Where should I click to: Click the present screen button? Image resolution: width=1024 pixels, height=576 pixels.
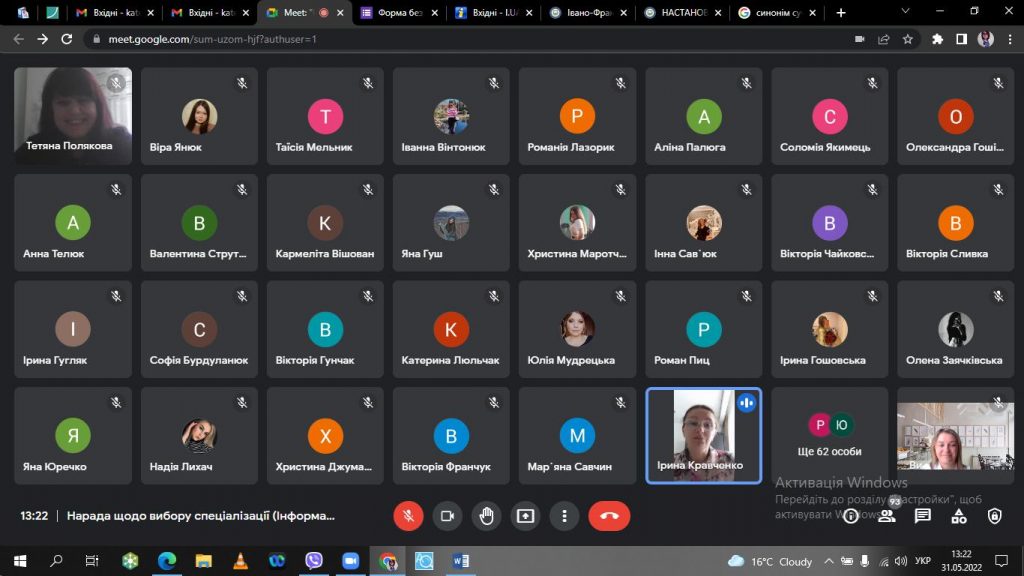525,516
